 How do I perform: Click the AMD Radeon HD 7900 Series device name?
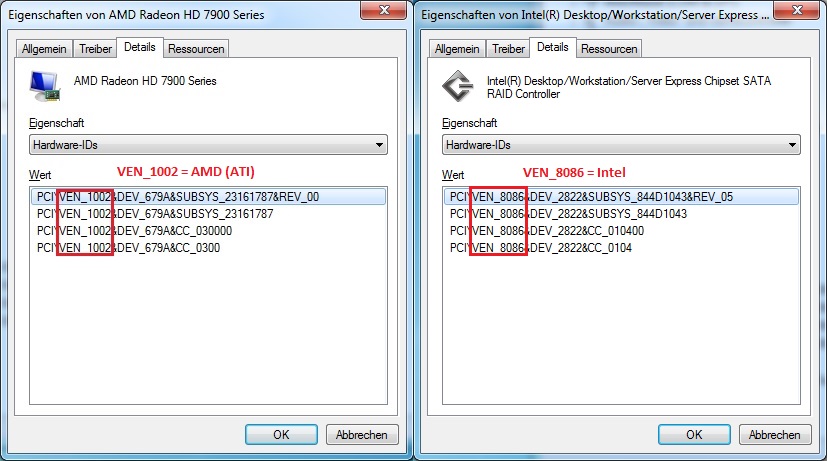point(145,81)
